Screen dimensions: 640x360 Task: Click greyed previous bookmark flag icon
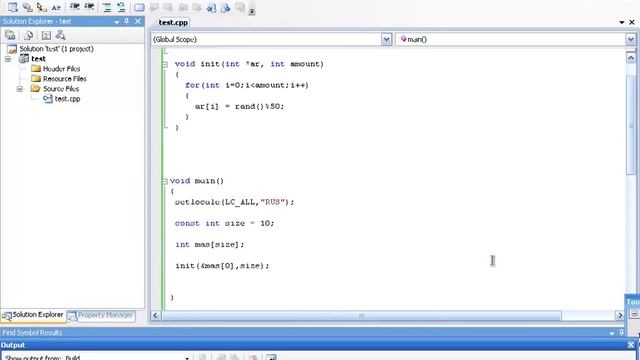[x=154, y=7]
